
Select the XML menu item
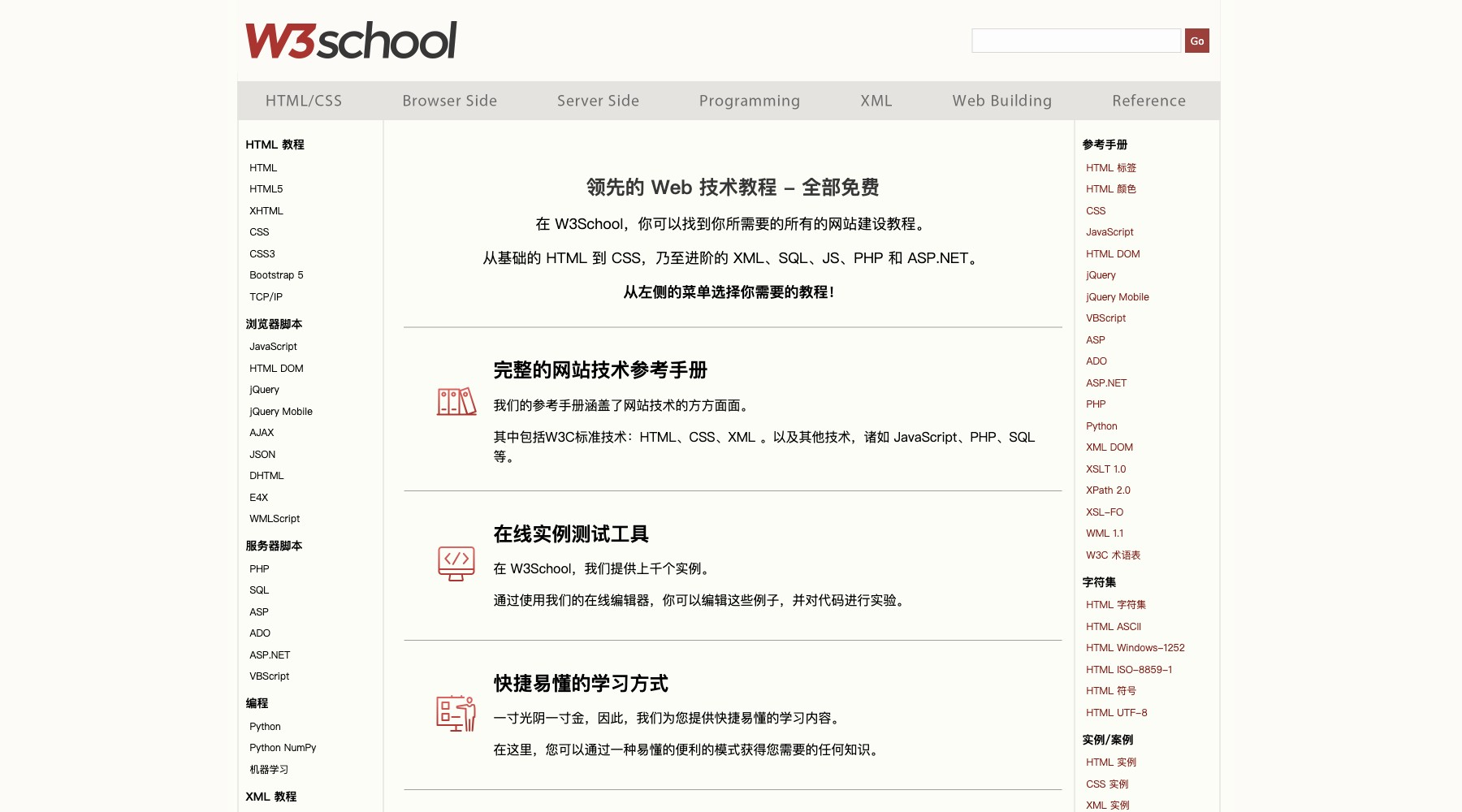click(876, 100)
